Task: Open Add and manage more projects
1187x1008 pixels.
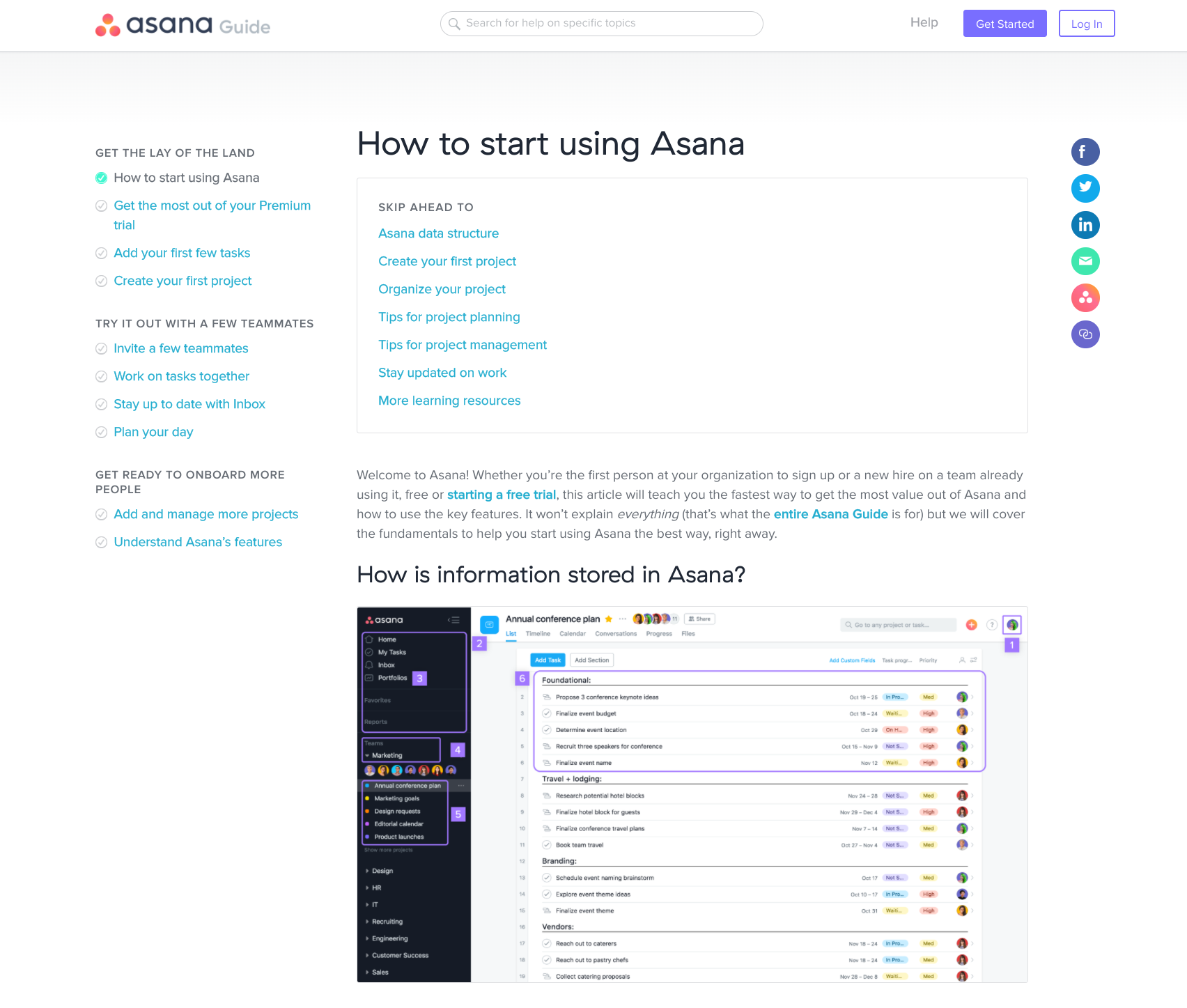Action: coord(206,514)
